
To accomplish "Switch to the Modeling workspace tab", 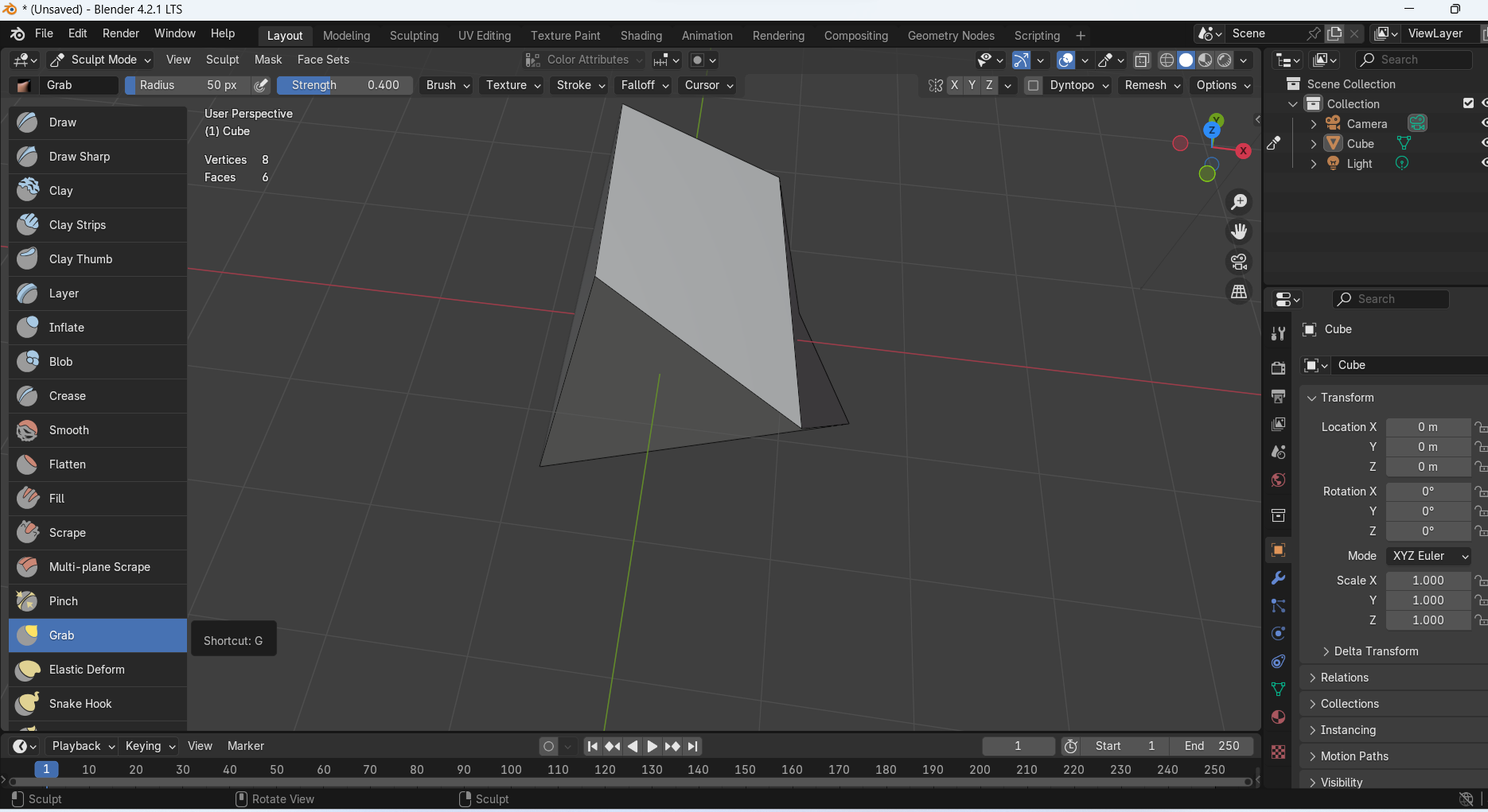I will click(346, 36).
